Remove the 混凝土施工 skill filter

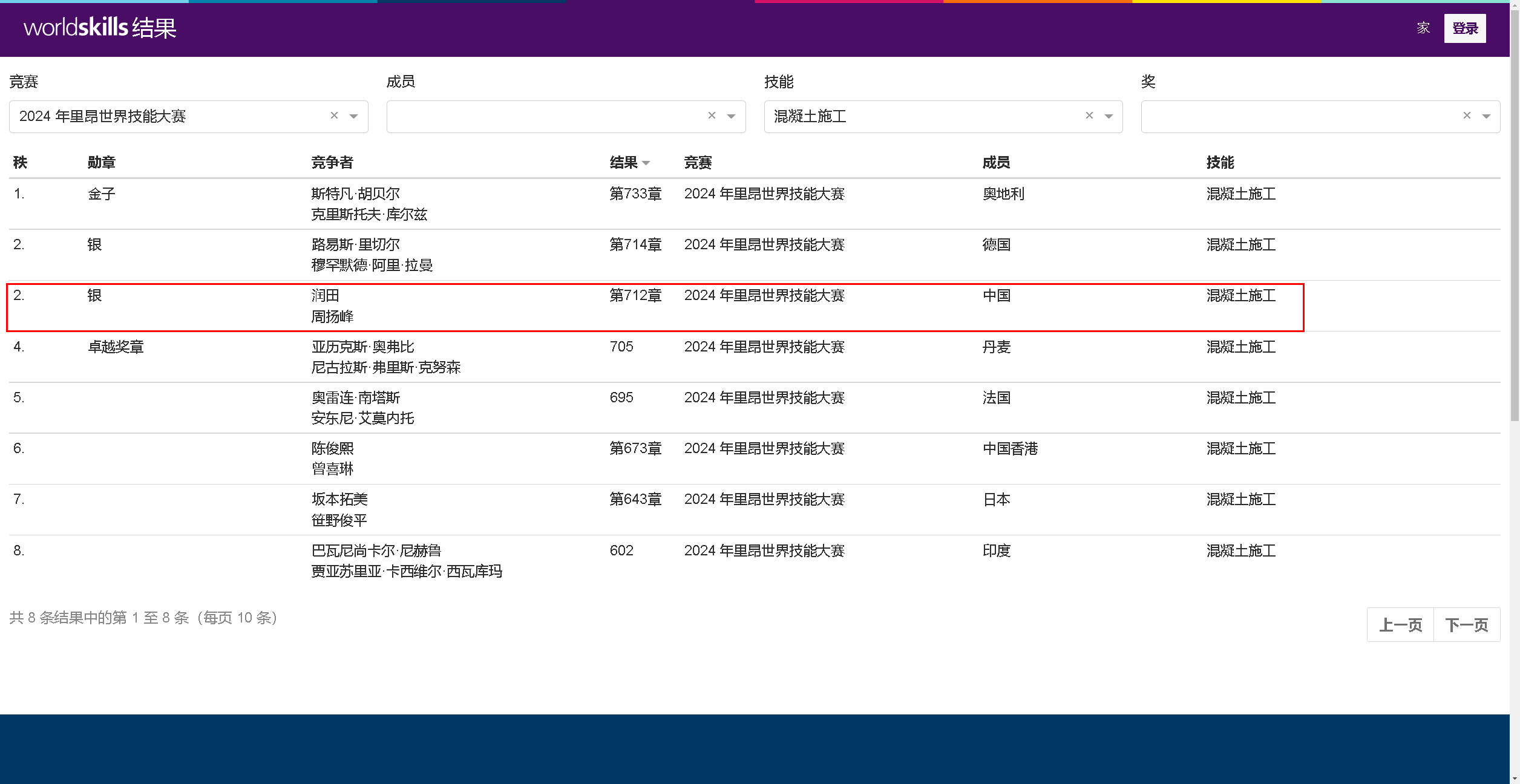click(x=1089, y=116)
